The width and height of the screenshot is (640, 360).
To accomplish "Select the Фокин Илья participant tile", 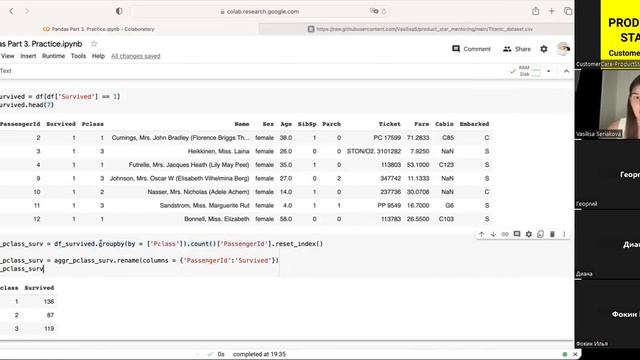I will coord(608,315).
